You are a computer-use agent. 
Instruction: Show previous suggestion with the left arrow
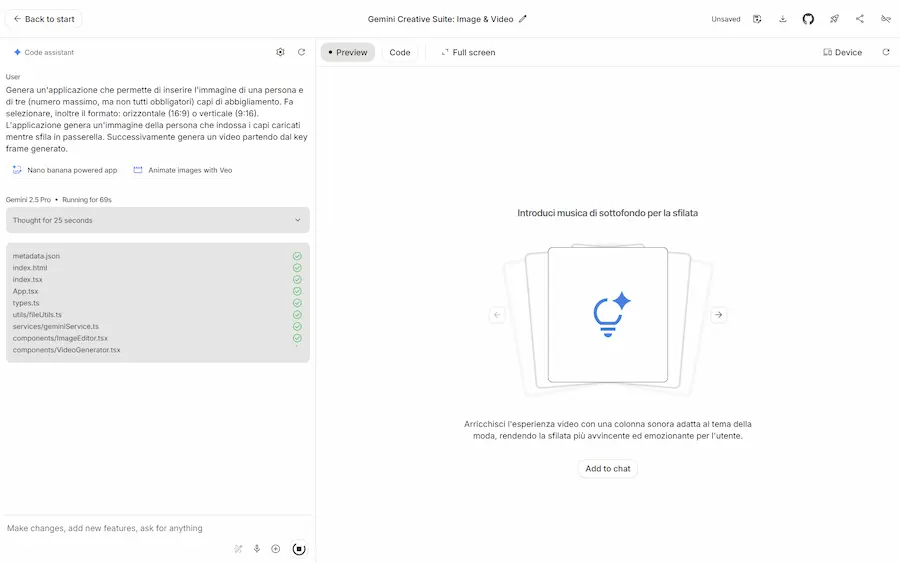point(497,315)
